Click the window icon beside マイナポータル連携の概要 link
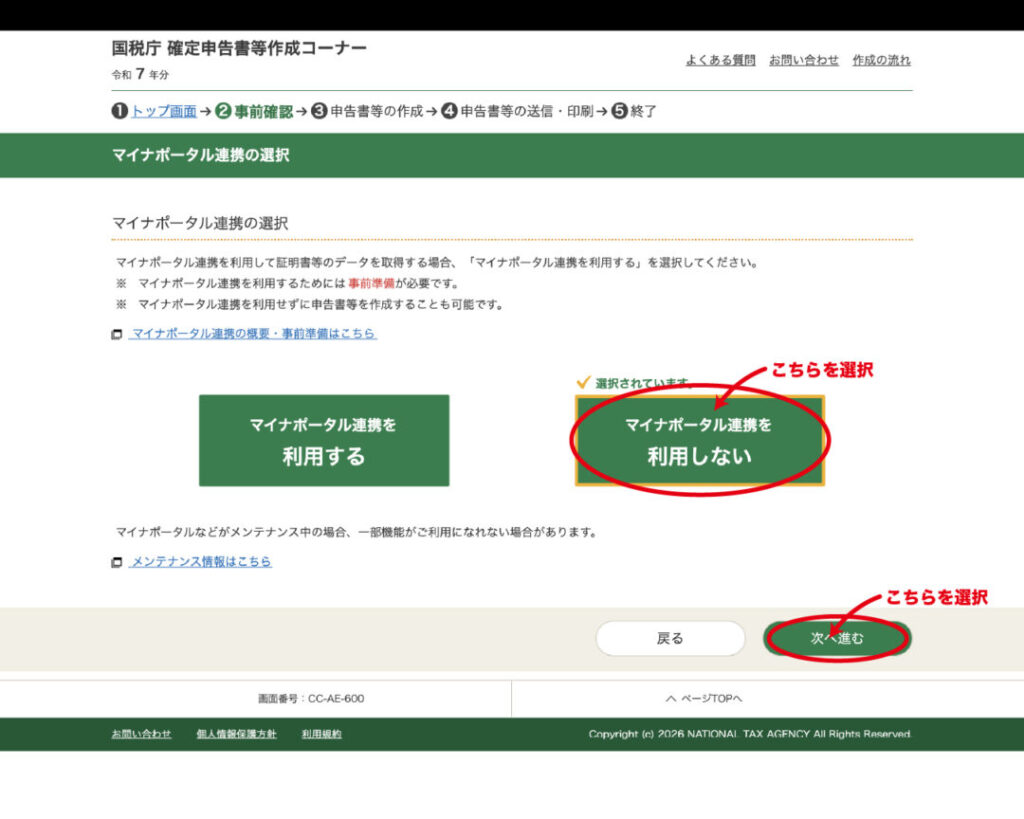1024x819 pixels. [117, 335]
